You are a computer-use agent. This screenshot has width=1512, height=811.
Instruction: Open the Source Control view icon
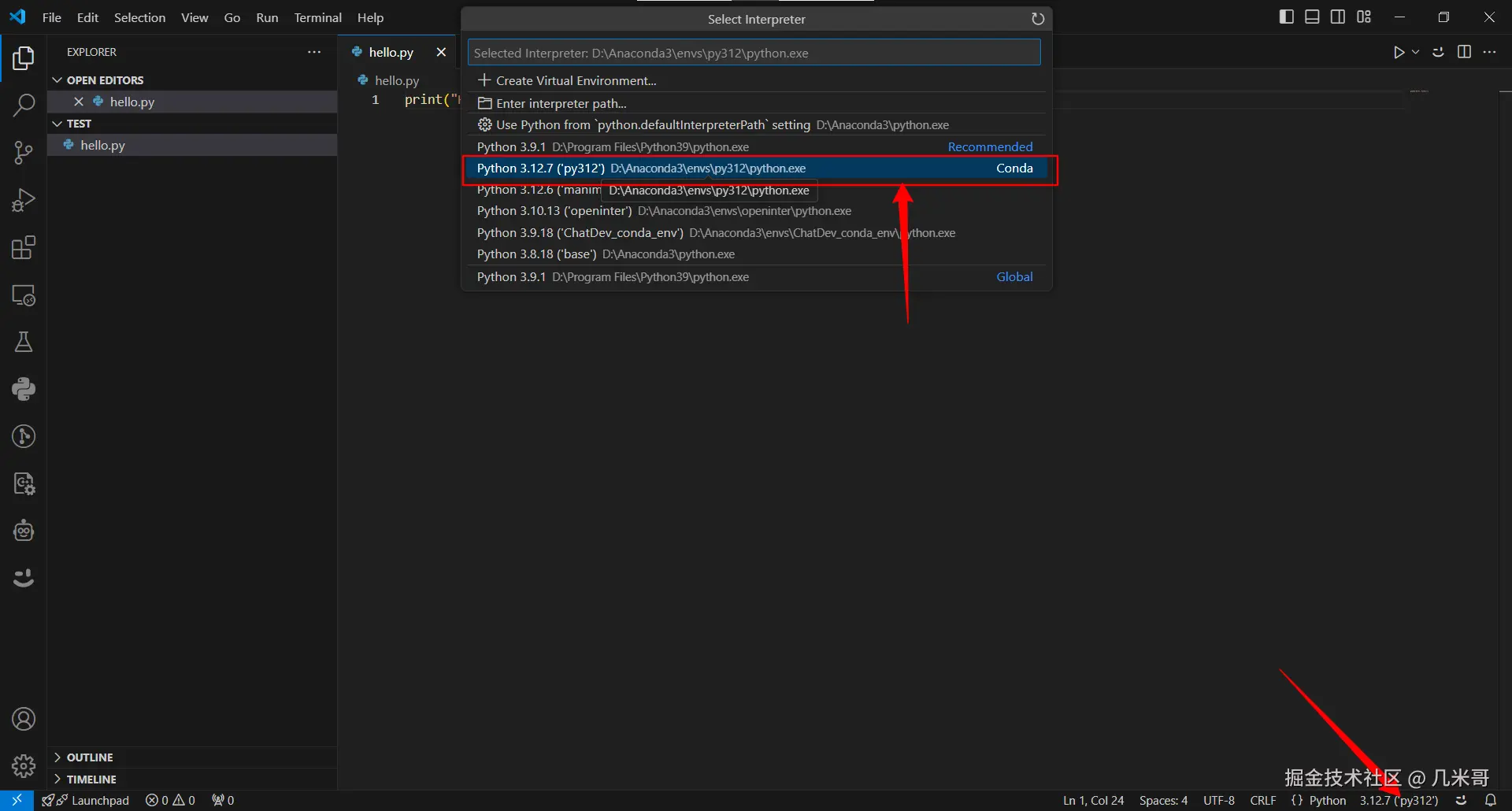click(24, 153)
